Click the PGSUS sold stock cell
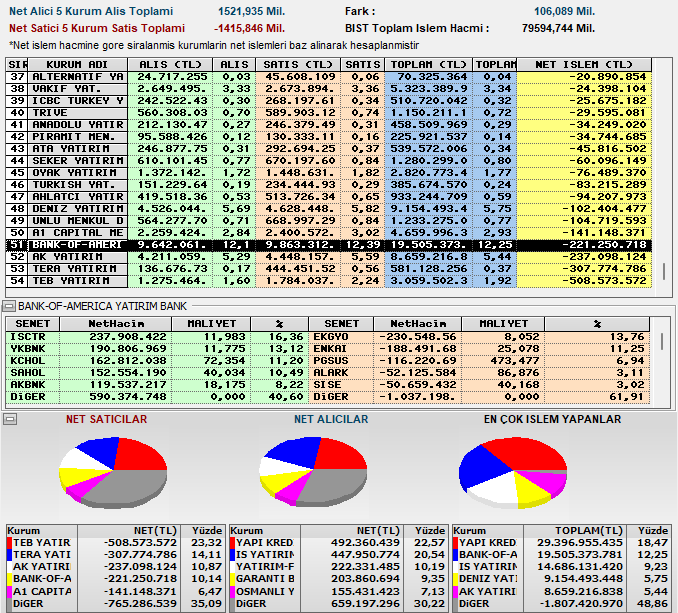This screenshot has width=678, height=613. point(341,361)
